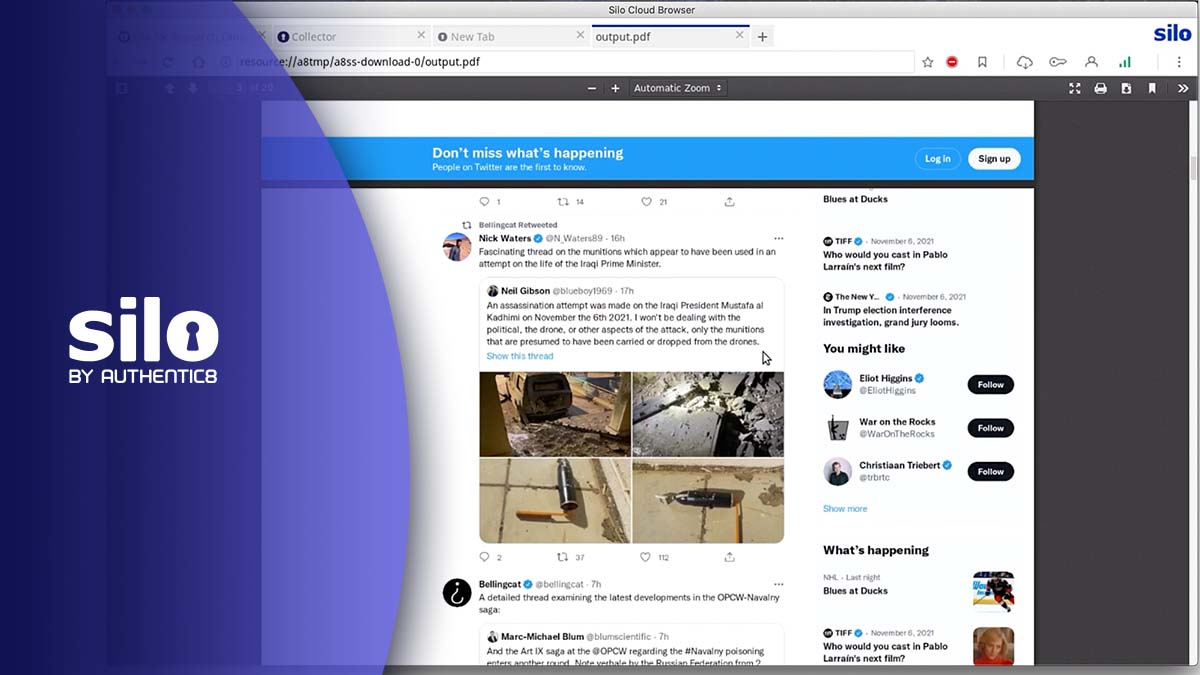Open more options on Nick Waters tweet
The image size is (1200, 675).
(778, 238)
